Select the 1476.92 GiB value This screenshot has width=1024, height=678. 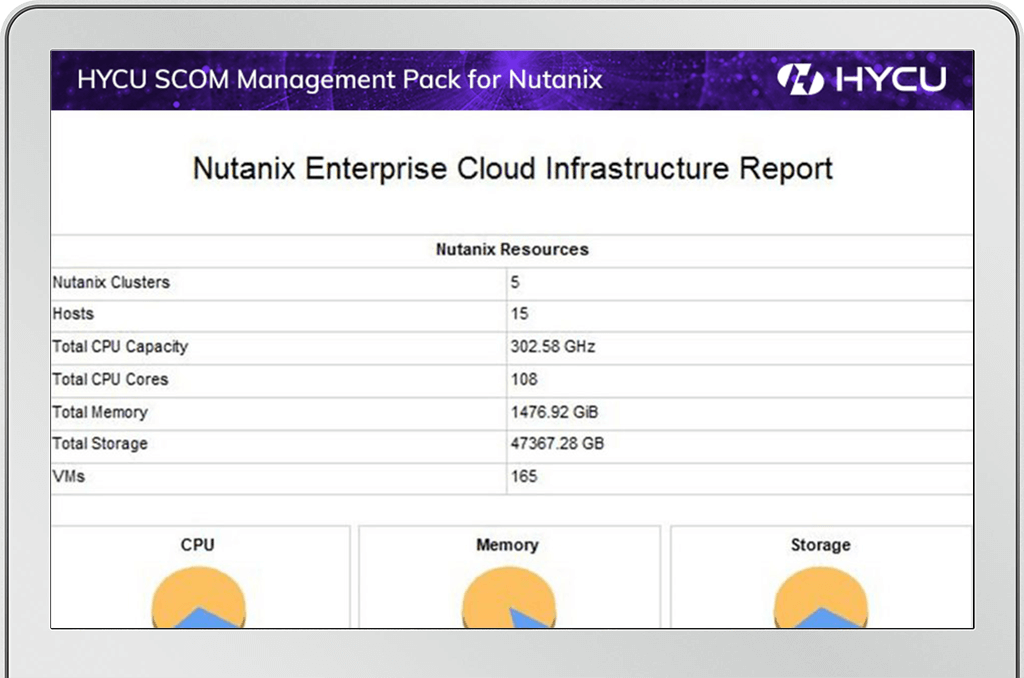click(x=554, y=412)
